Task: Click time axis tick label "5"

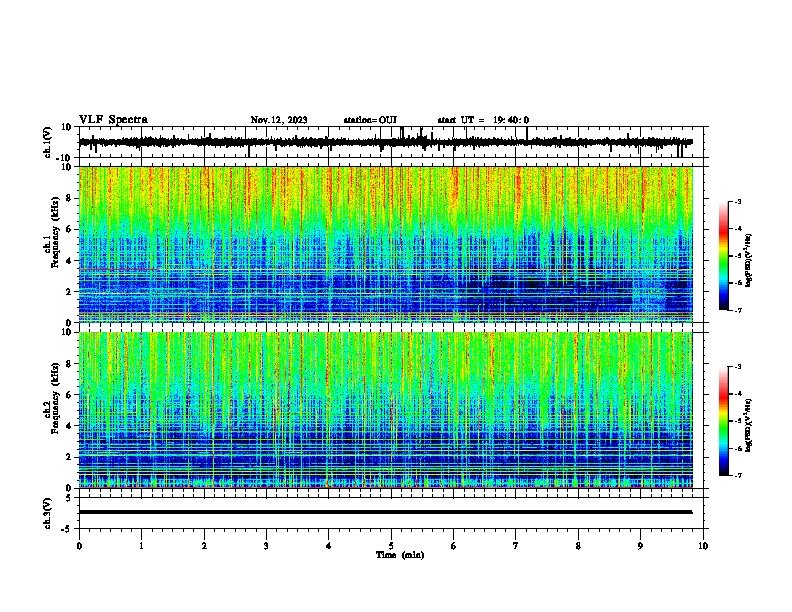Action: (391, 546)
